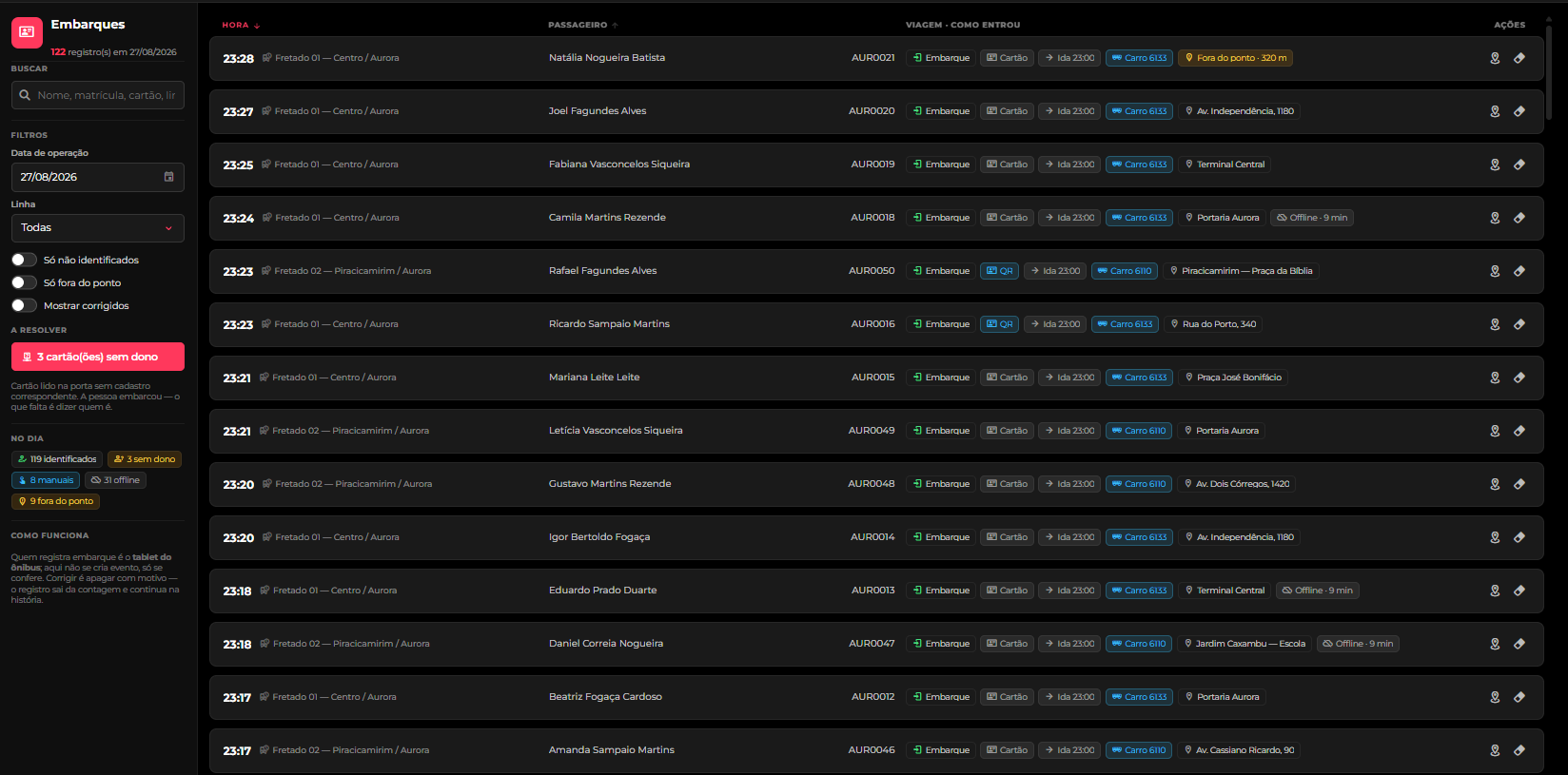Enable the 'Só não identificados' switch
Viewport: 1568px width, 775px height.
(24, 260)
